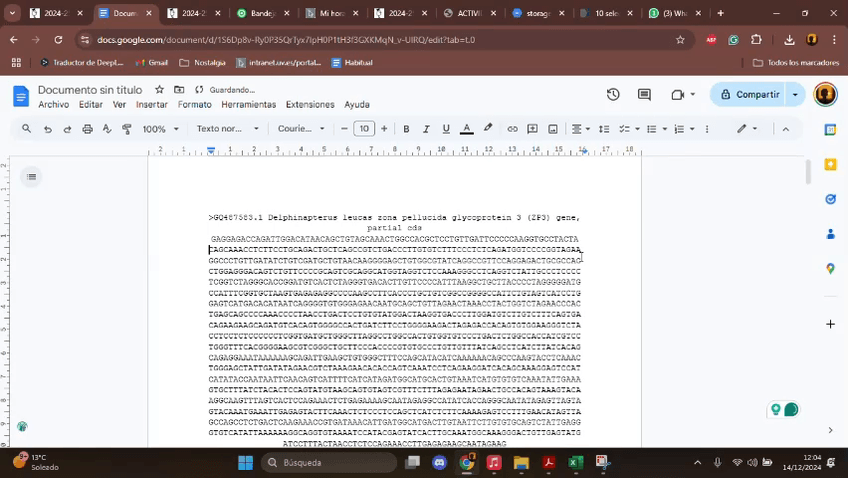Run spelling and grammar check

[107, 129]
